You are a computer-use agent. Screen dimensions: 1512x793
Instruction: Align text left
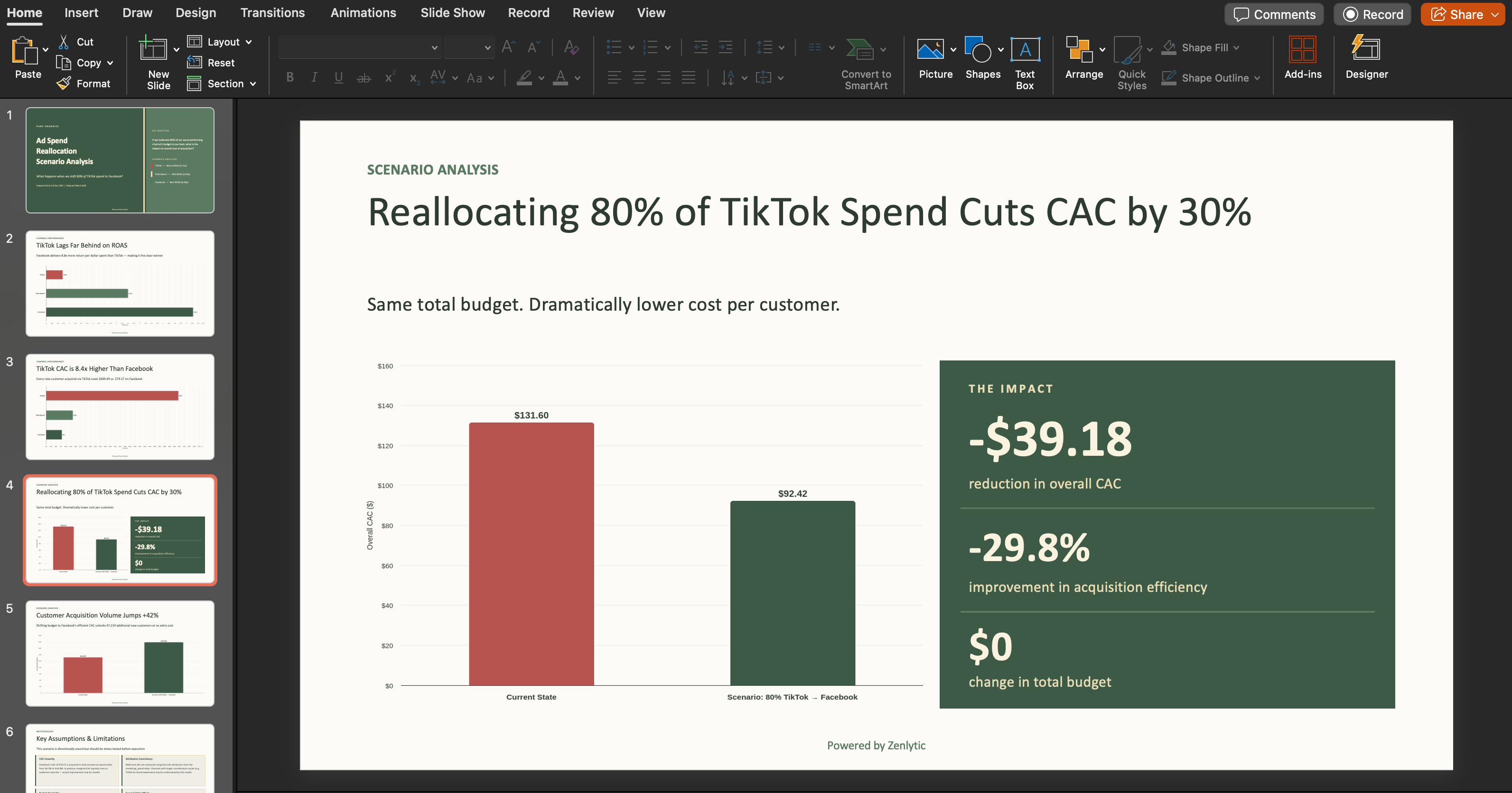point(614,77)
